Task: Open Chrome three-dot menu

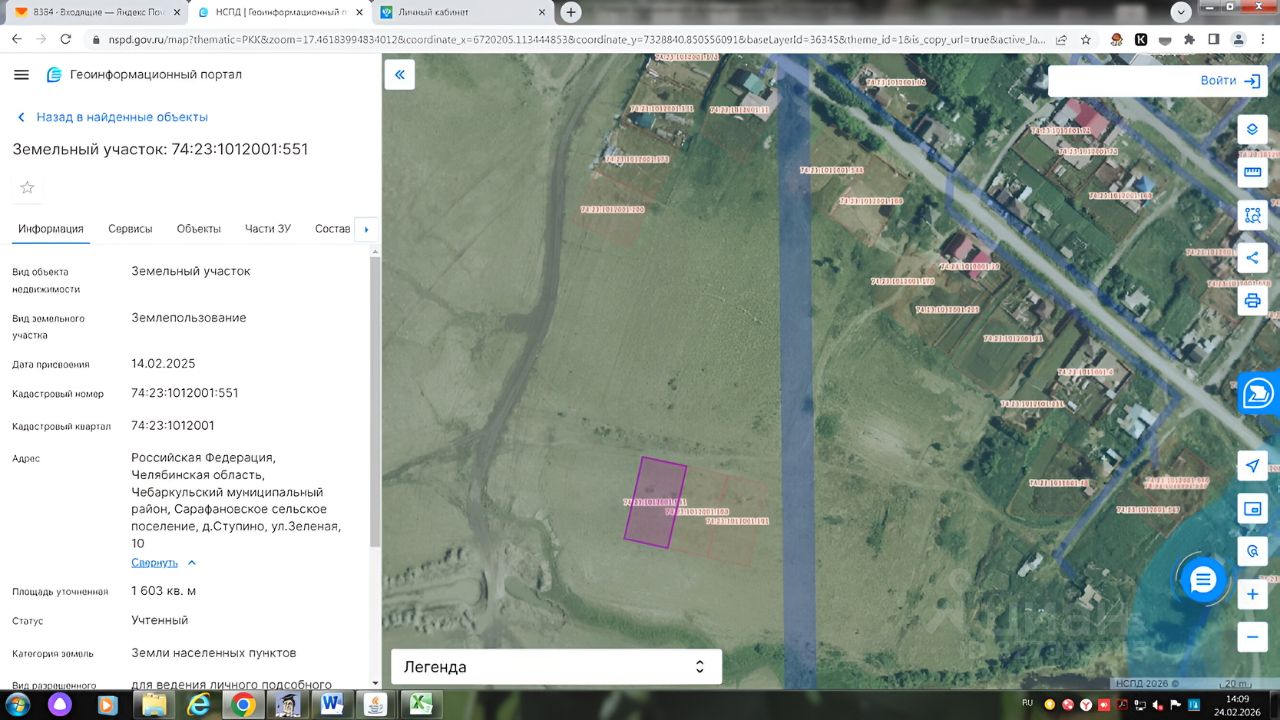Action: (1264, 39)
